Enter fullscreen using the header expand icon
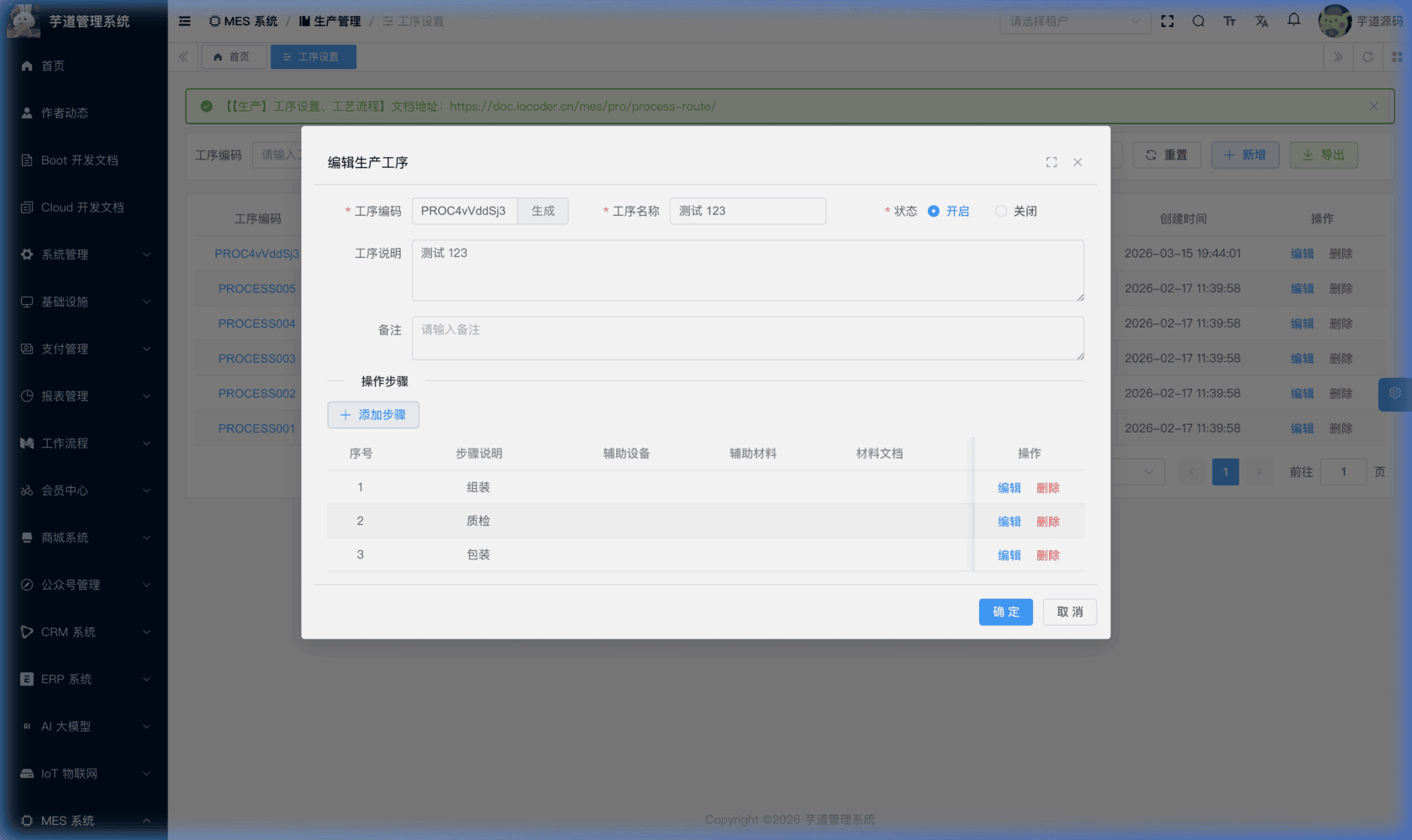The height and width of the screenshot is (840, 1412). (x=1167, y=21)
